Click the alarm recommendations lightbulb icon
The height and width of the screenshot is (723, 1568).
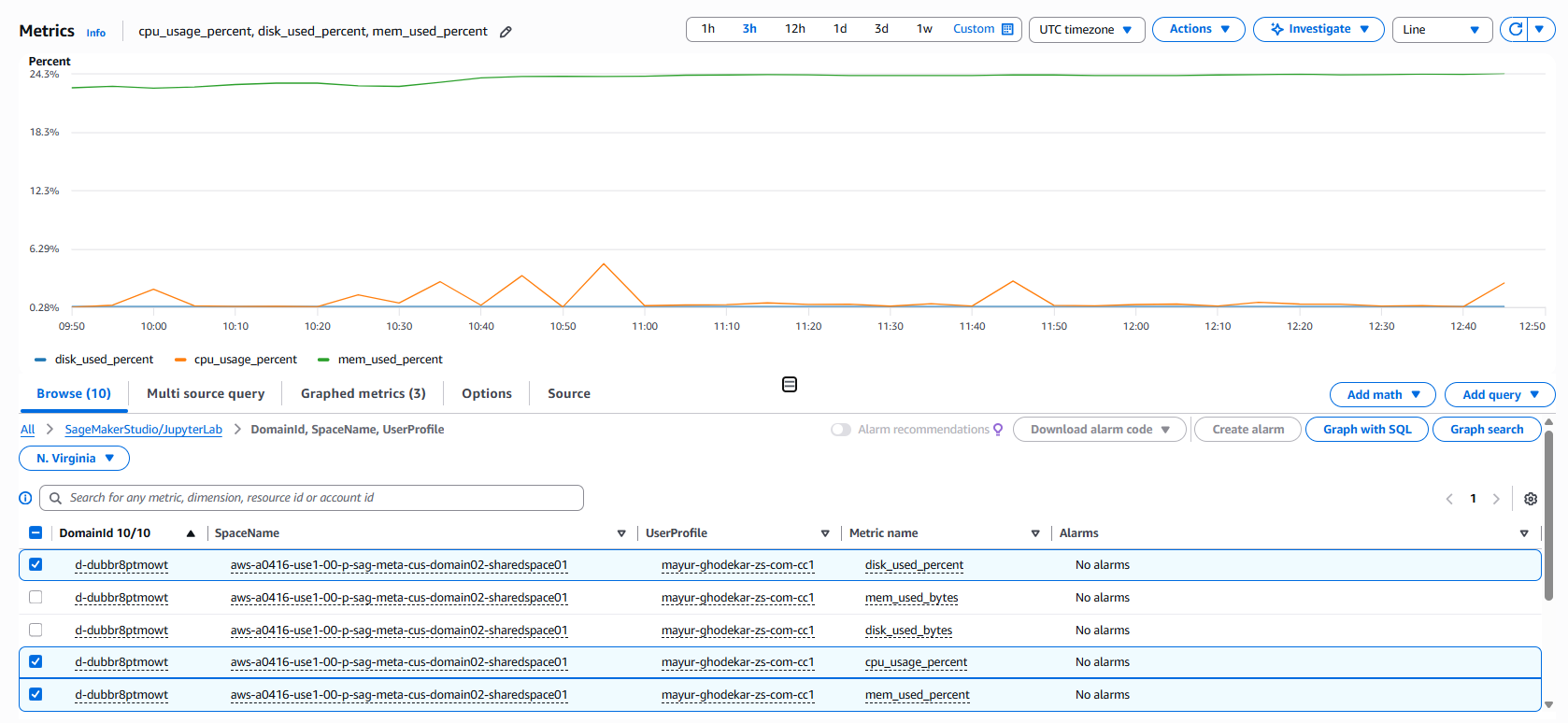click(x=998, y=430)
